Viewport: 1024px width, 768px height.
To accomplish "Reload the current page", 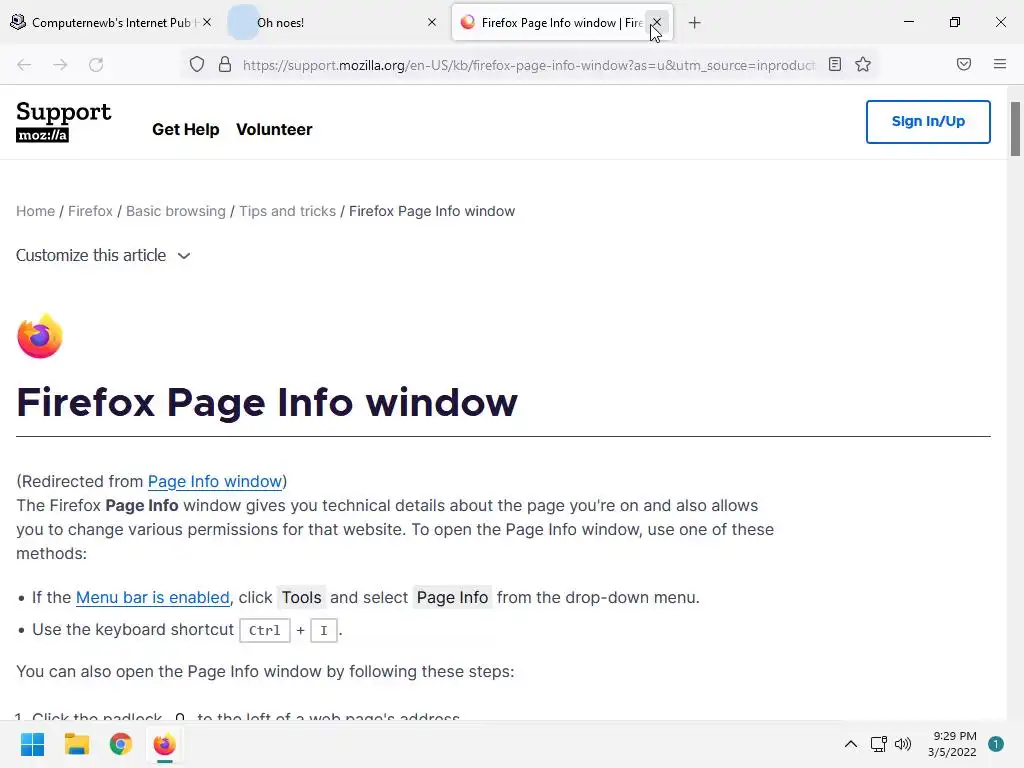I will pos(96,65).
